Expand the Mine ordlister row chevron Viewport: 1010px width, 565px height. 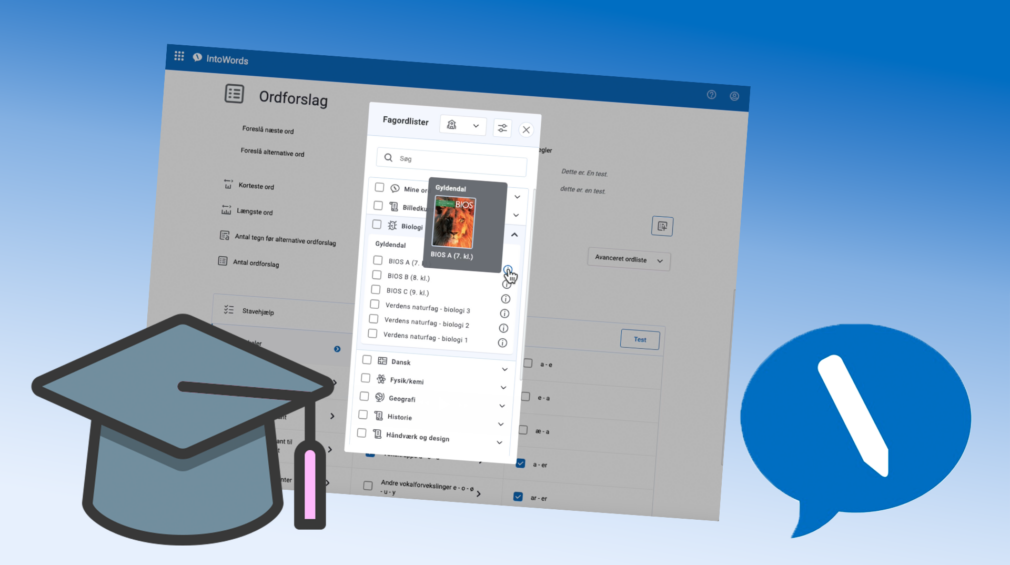tap(517, 197)
